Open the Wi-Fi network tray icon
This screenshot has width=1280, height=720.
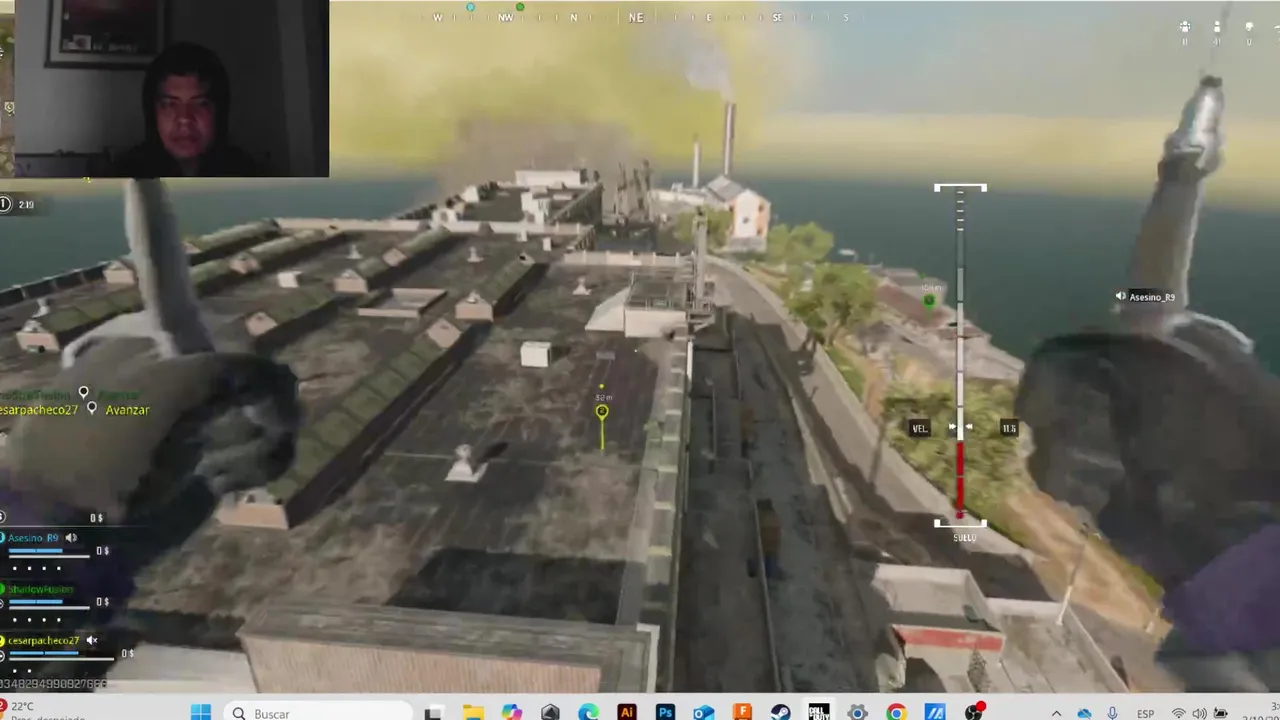[1177, 714]
